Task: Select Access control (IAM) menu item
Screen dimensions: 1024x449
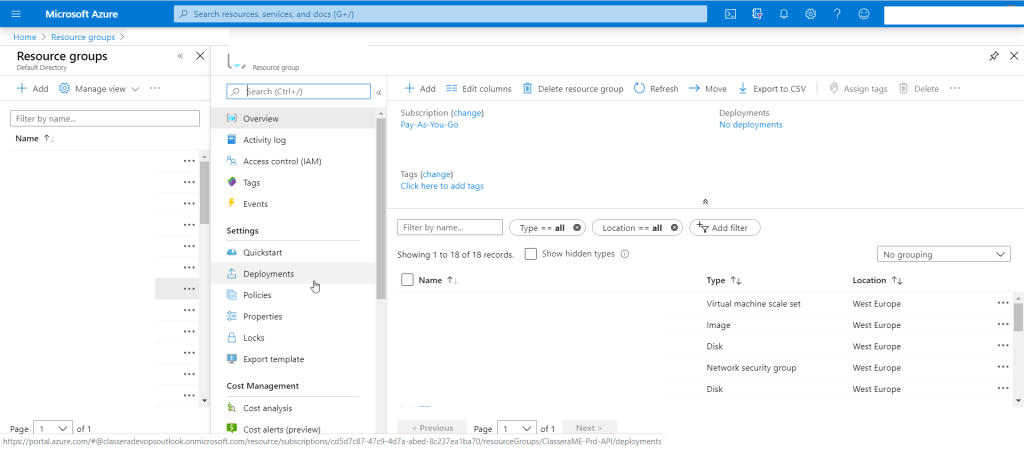Action: 281,161
